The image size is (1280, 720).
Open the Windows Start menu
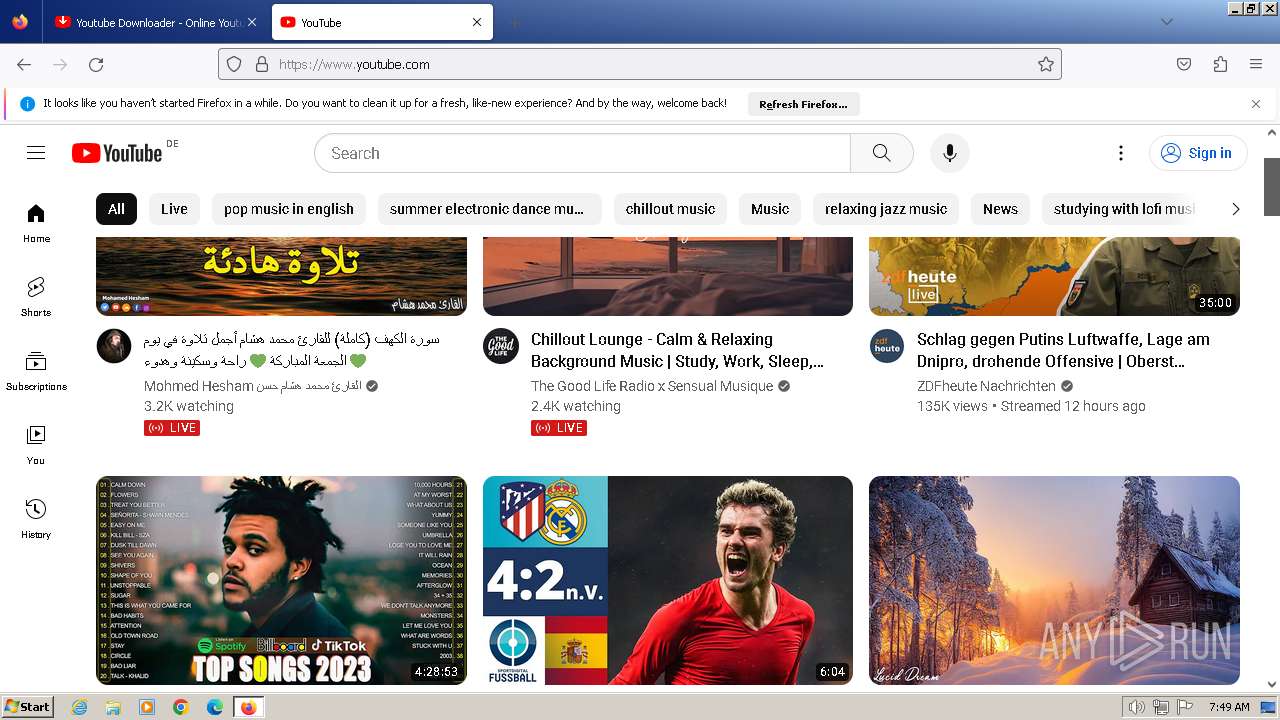click(27, 707)
